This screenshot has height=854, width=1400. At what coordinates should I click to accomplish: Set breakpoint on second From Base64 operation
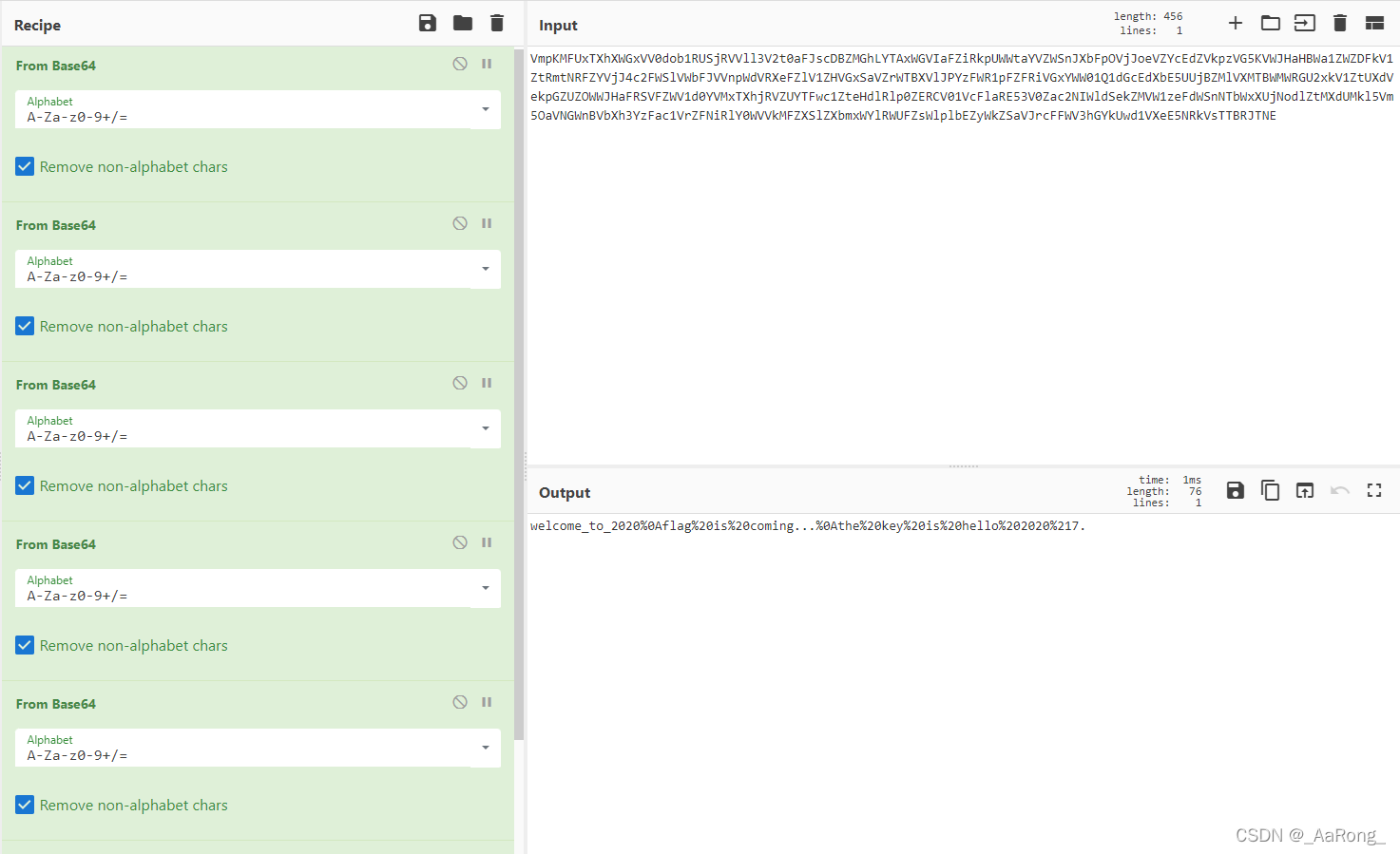(x=487, y=223)
